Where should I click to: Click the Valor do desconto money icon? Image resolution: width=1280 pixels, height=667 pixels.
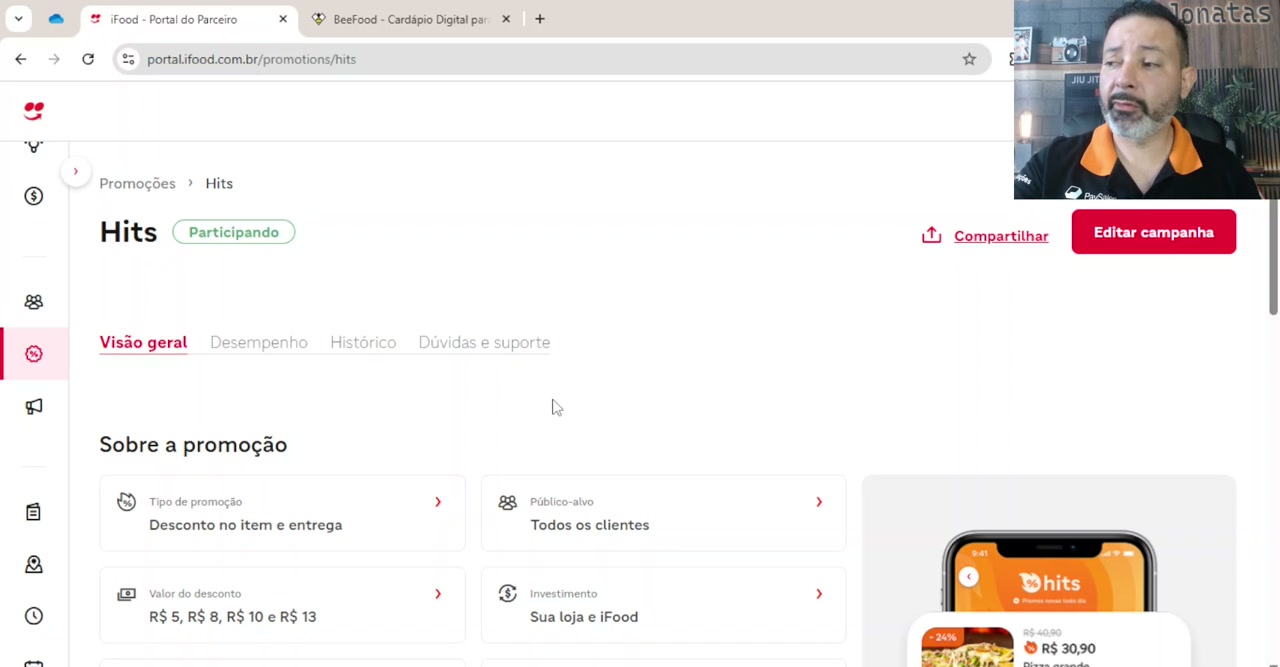[x=126, y=594]
